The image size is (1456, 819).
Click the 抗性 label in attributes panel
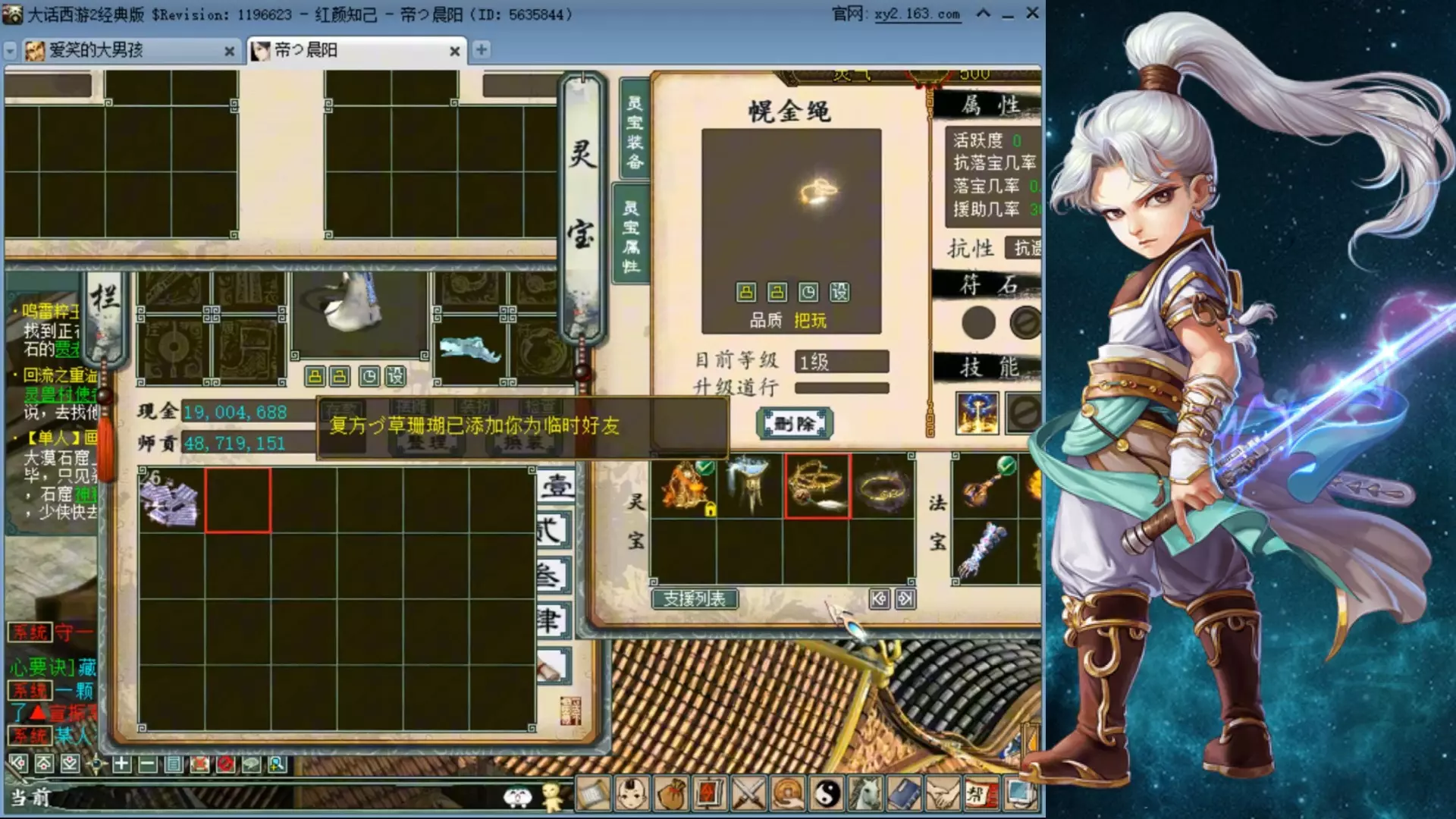coord(971,248)
